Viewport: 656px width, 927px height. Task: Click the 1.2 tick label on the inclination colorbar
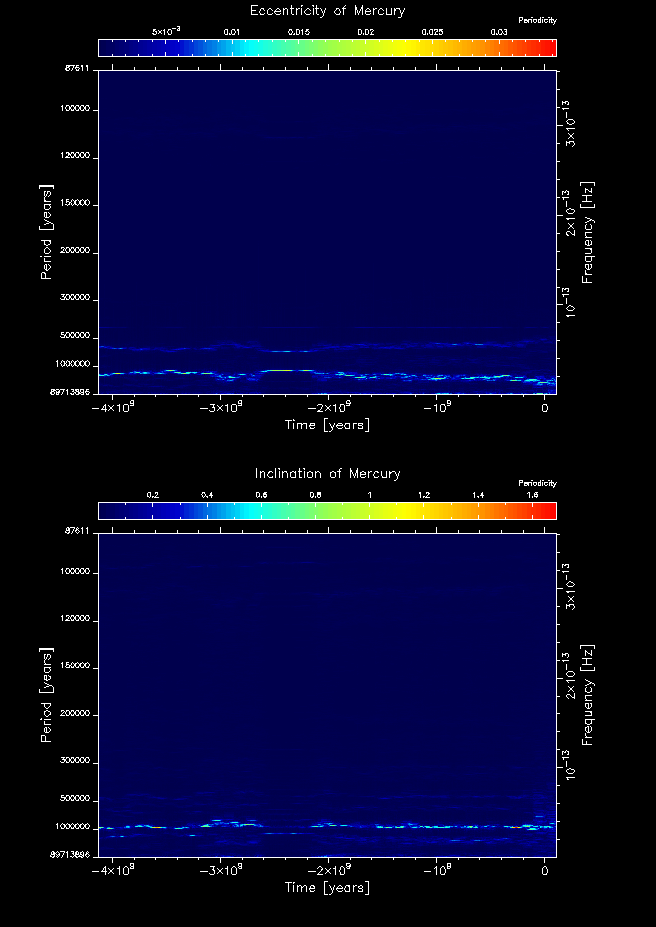(x=424, y=496)
